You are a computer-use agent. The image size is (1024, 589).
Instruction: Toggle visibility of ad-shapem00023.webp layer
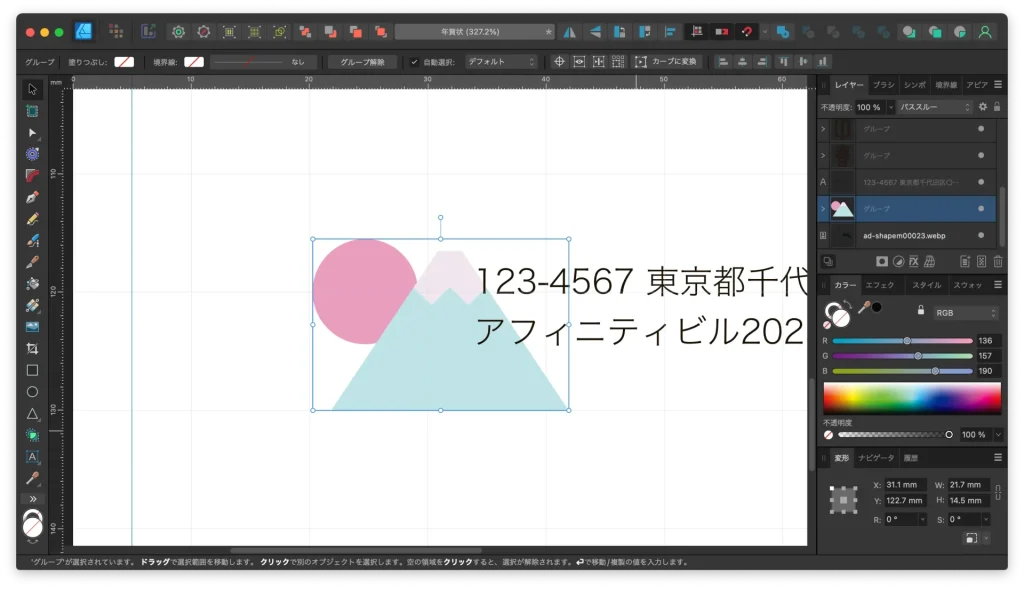tap(981, 235)
